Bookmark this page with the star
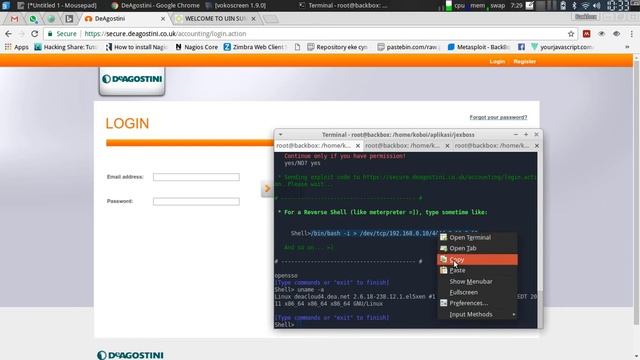640x360 pixels. pyautogui.click(x=571, y=34)
